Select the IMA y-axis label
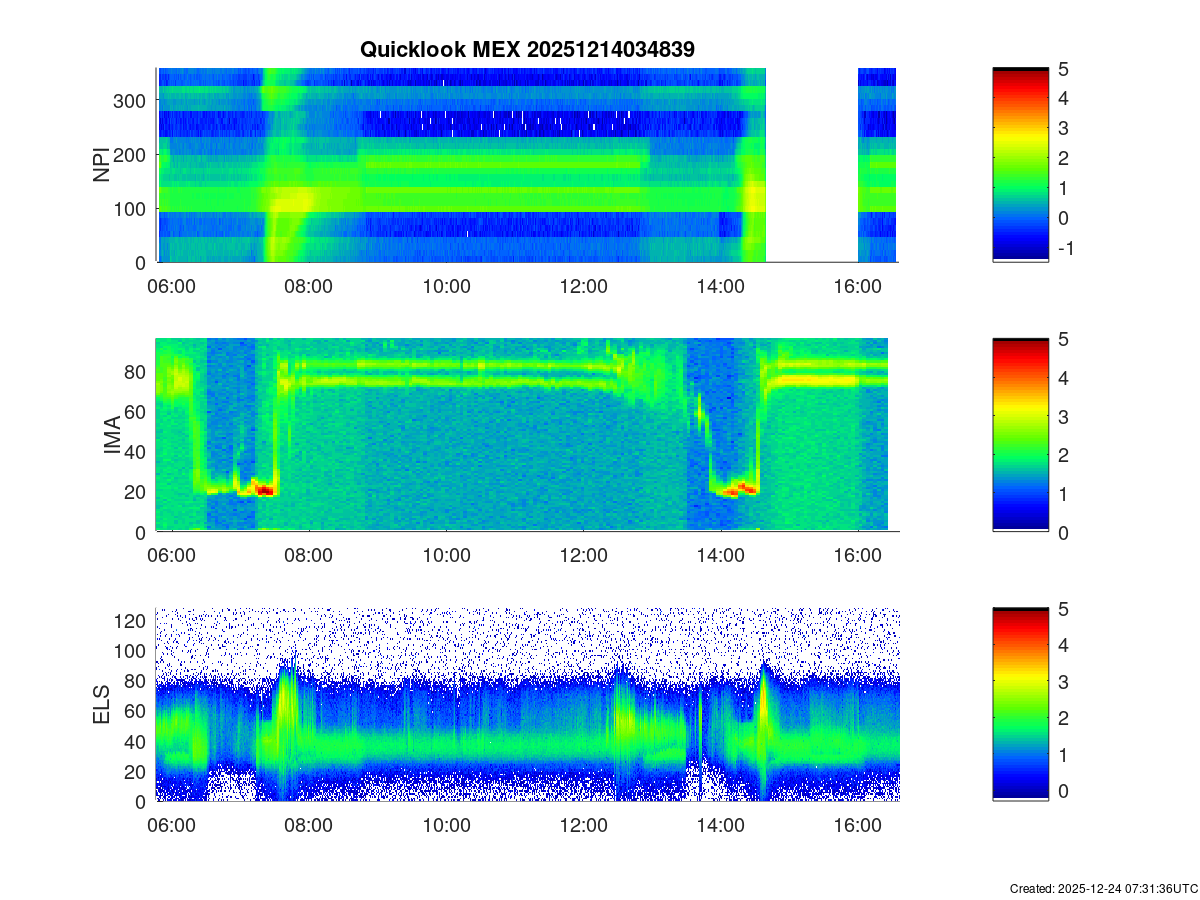1200x900 pixels. point(112,436)
